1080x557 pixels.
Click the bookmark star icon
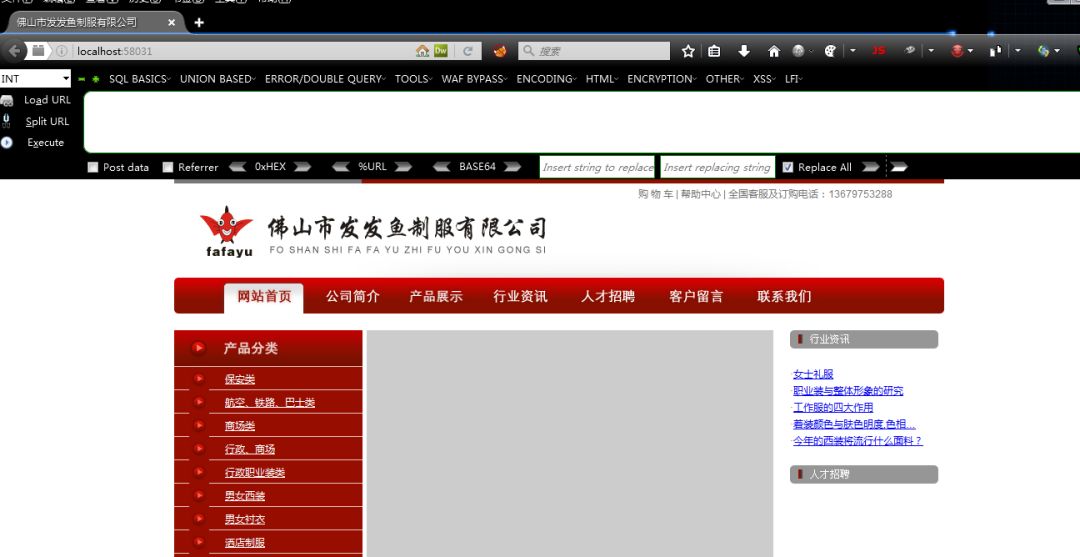[x=687, y=51]
